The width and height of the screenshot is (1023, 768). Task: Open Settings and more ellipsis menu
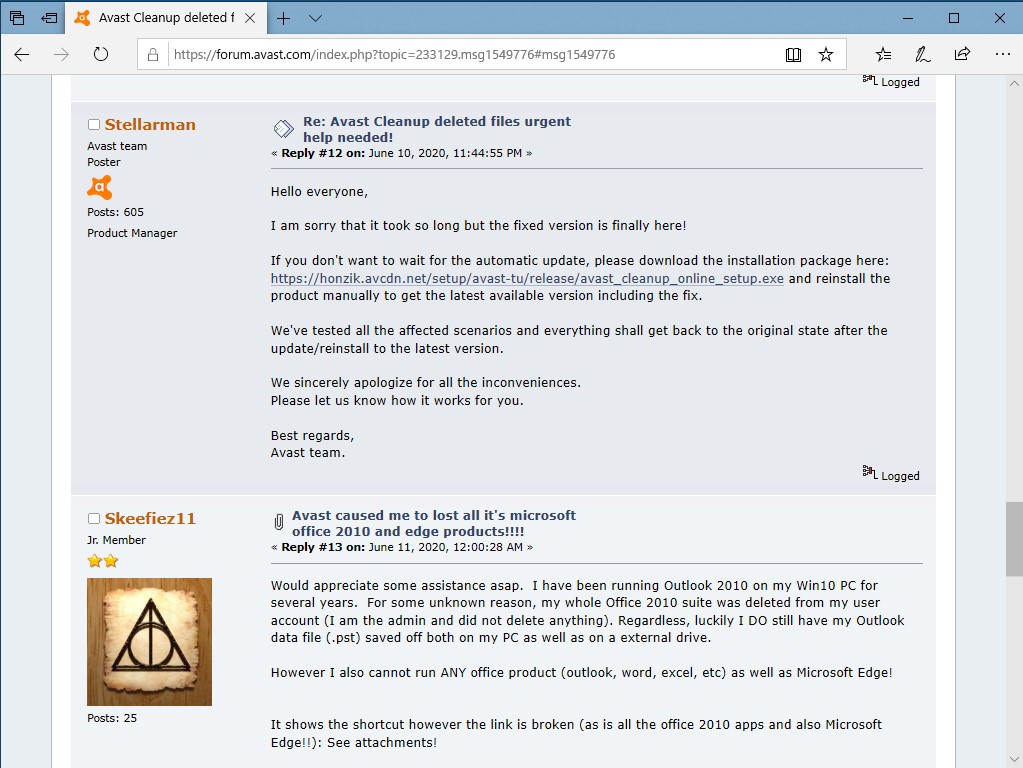(x=1003, y=54)
